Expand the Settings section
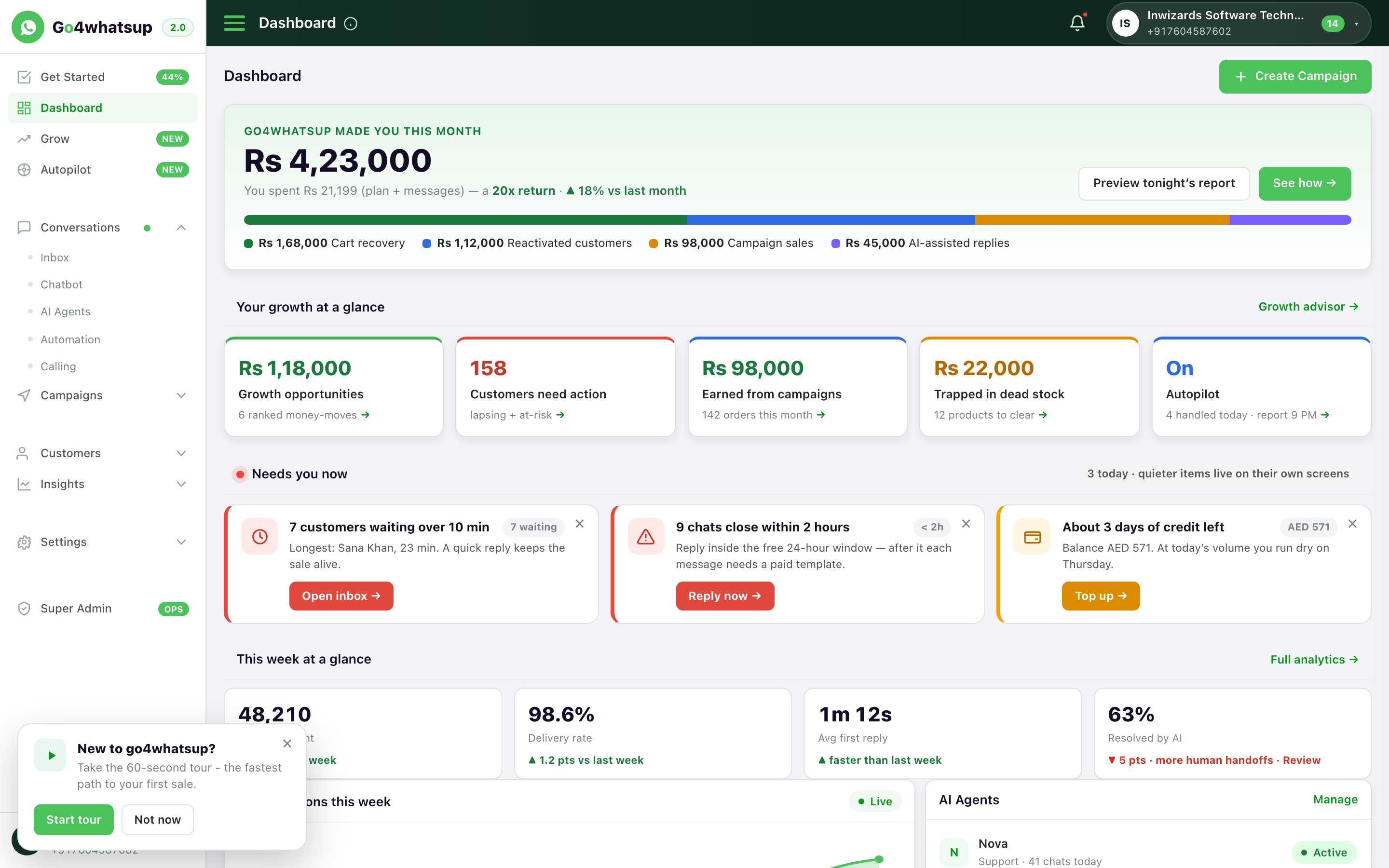 pyautogui.click(x=181, y=542)
